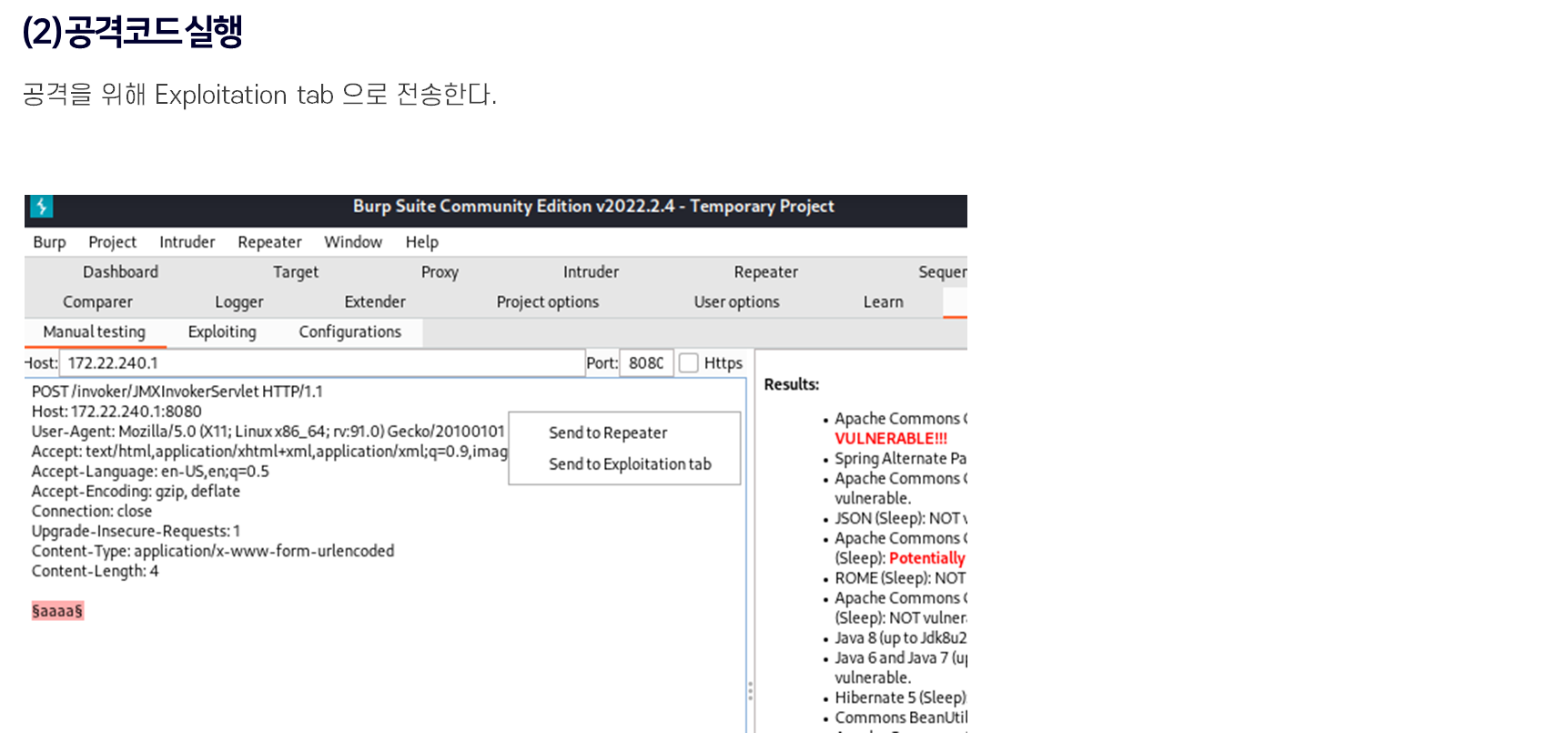This screenshot has height=733, width=1568.
Task: Choose Send to Exploitation tab option
Action: pos(630,464)
